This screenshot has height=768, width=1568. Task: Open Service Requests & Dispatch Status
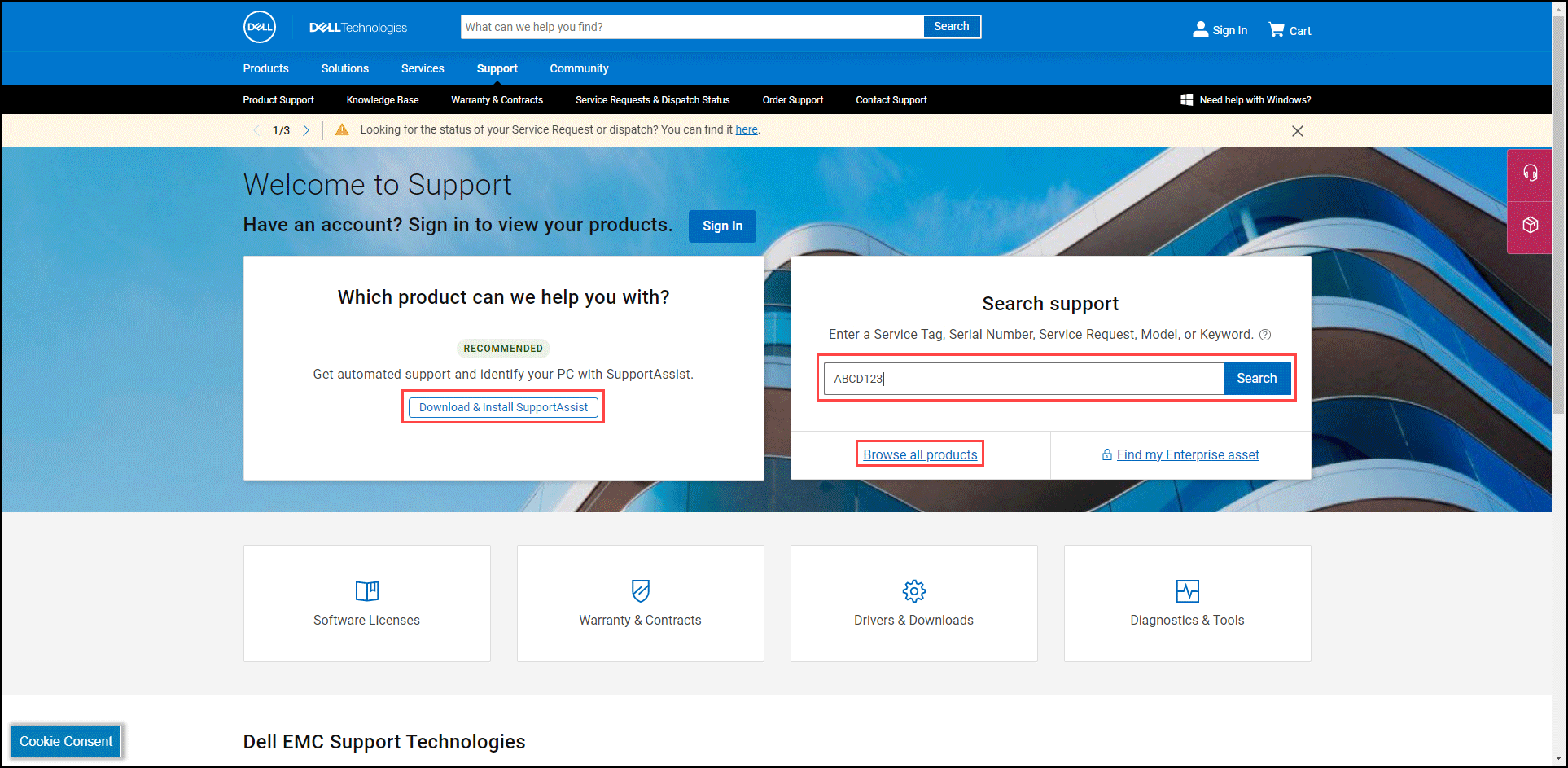[x=653, y=100]
